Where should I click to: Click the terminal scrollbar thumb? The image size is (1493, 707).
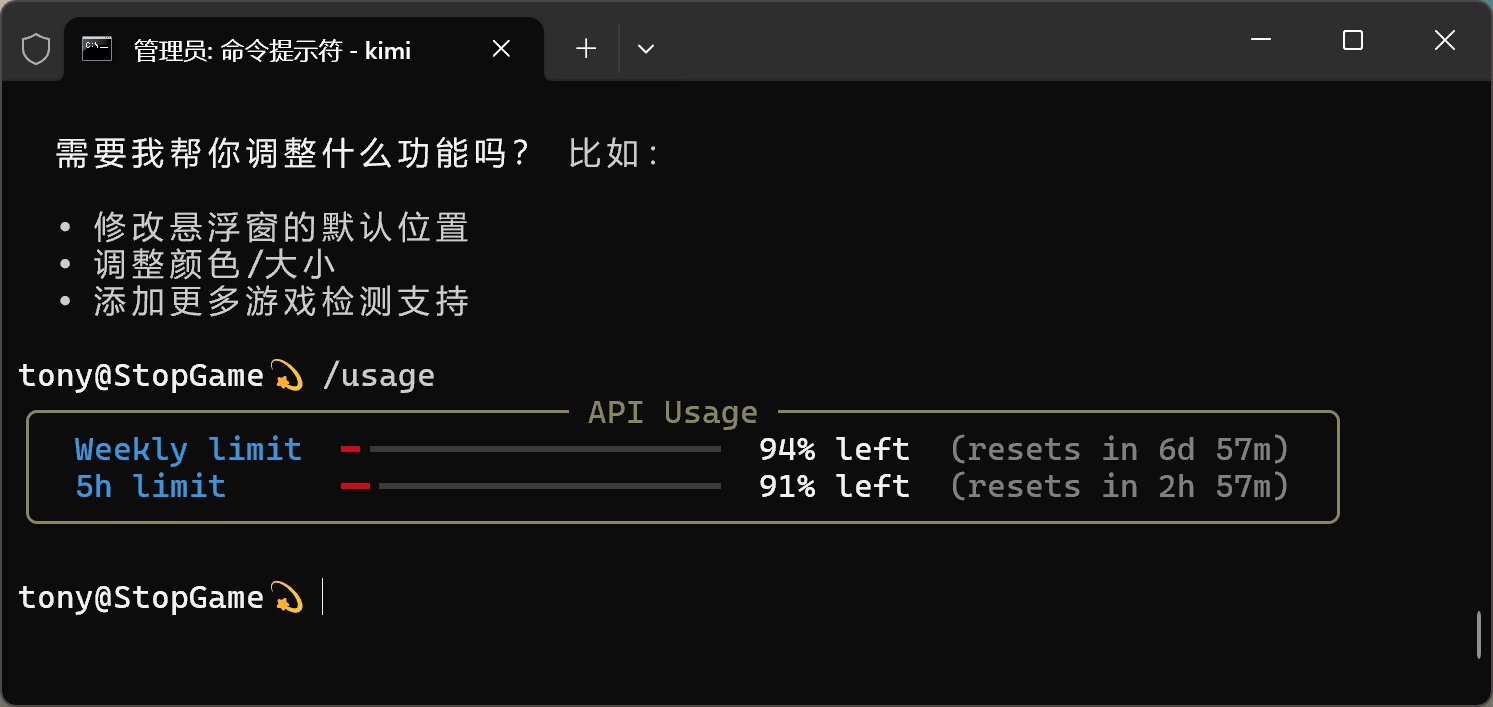[1479, 635]
